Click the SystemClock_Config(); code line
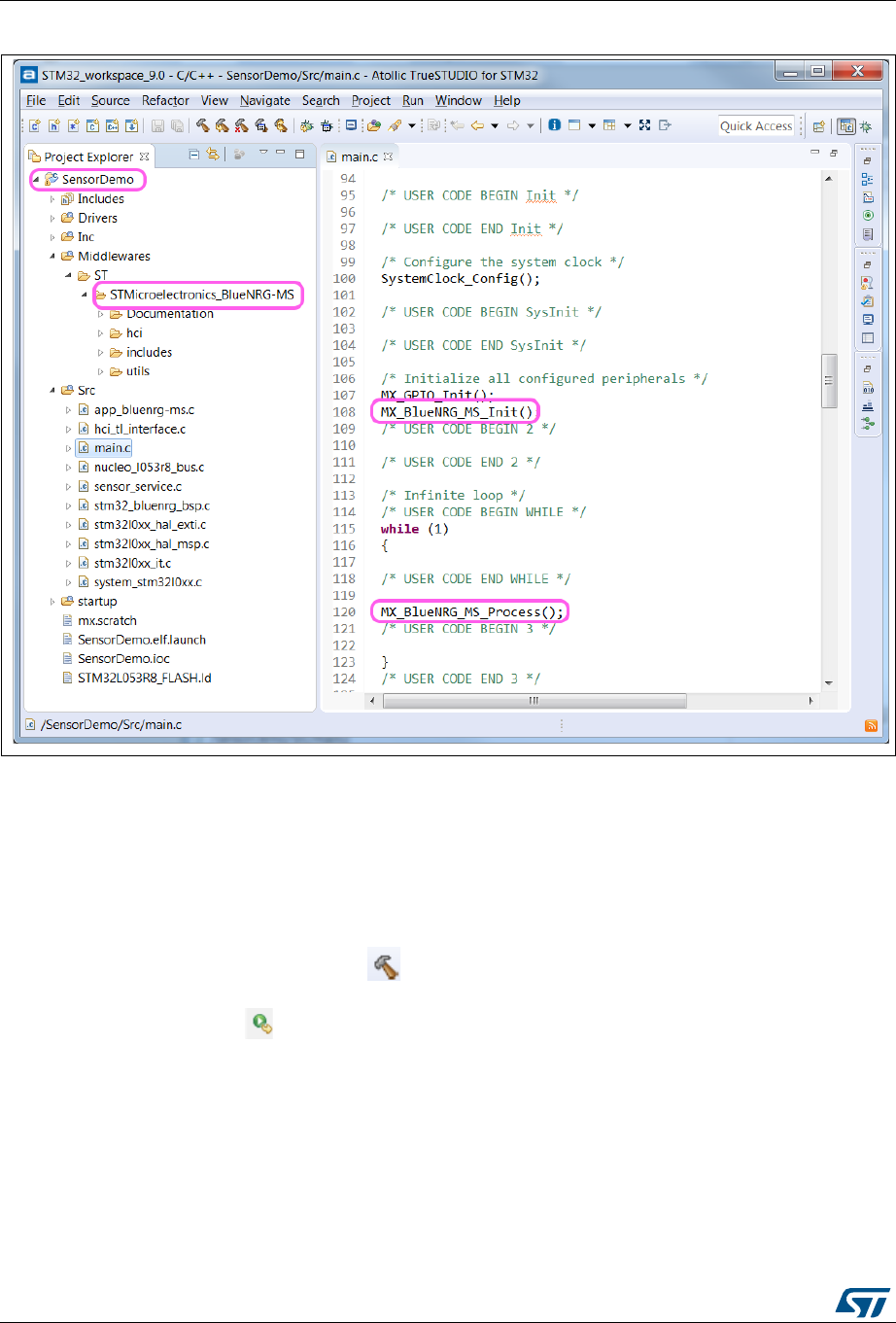Screen dimensions: 896x1323 [x=460, y=279]
